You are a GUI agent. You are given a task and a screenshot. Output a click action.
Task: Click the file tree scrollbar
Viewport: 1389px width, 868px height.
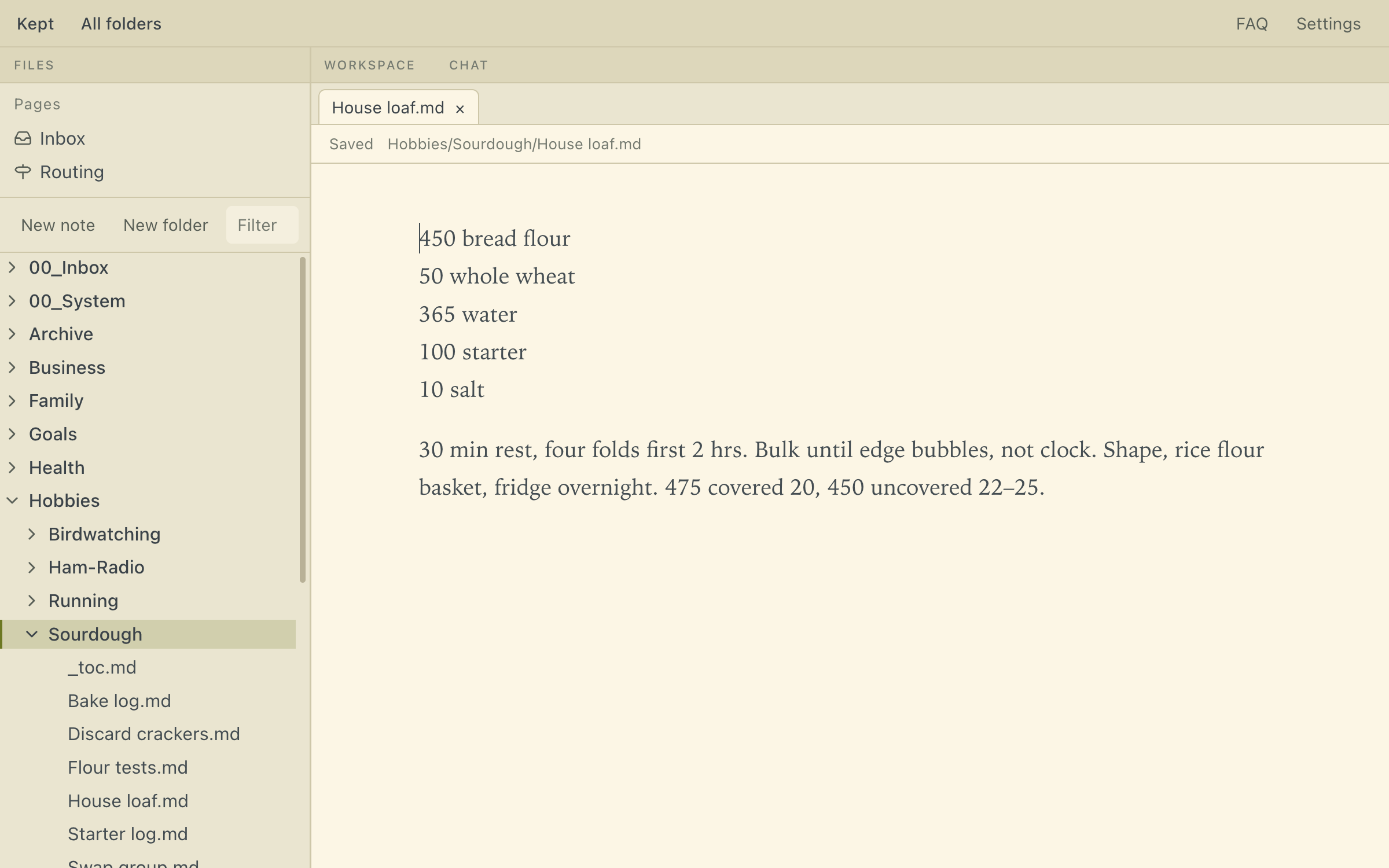click(302, 420)
